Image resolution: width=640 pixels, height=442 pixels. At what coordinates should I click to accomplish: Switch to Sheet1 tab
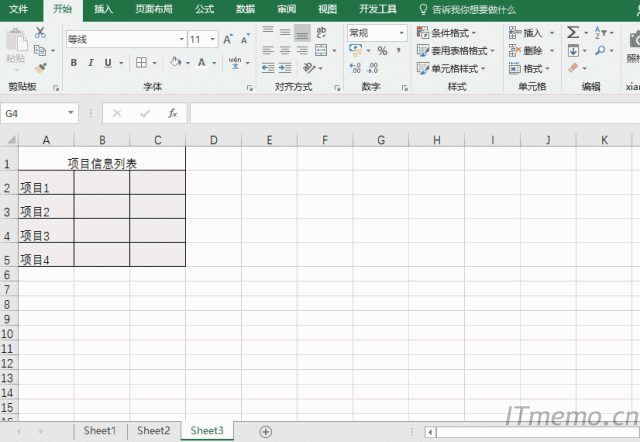(x=100, y=431)
